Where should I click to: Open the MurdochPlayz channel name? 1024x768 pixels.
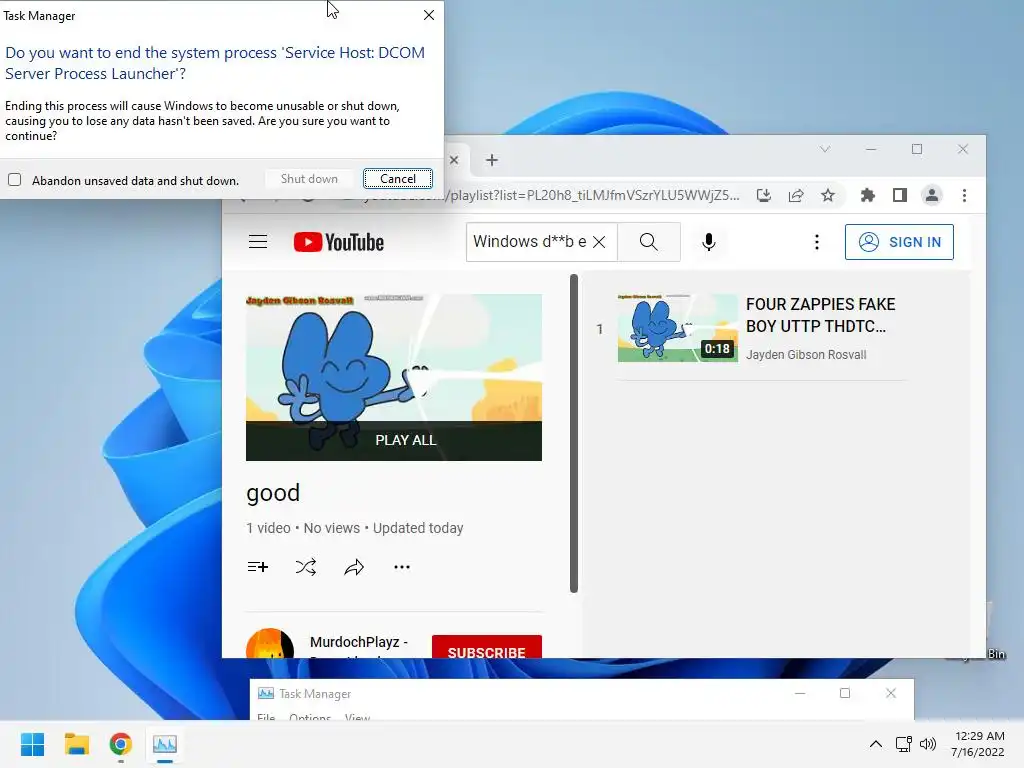[359, 642]
